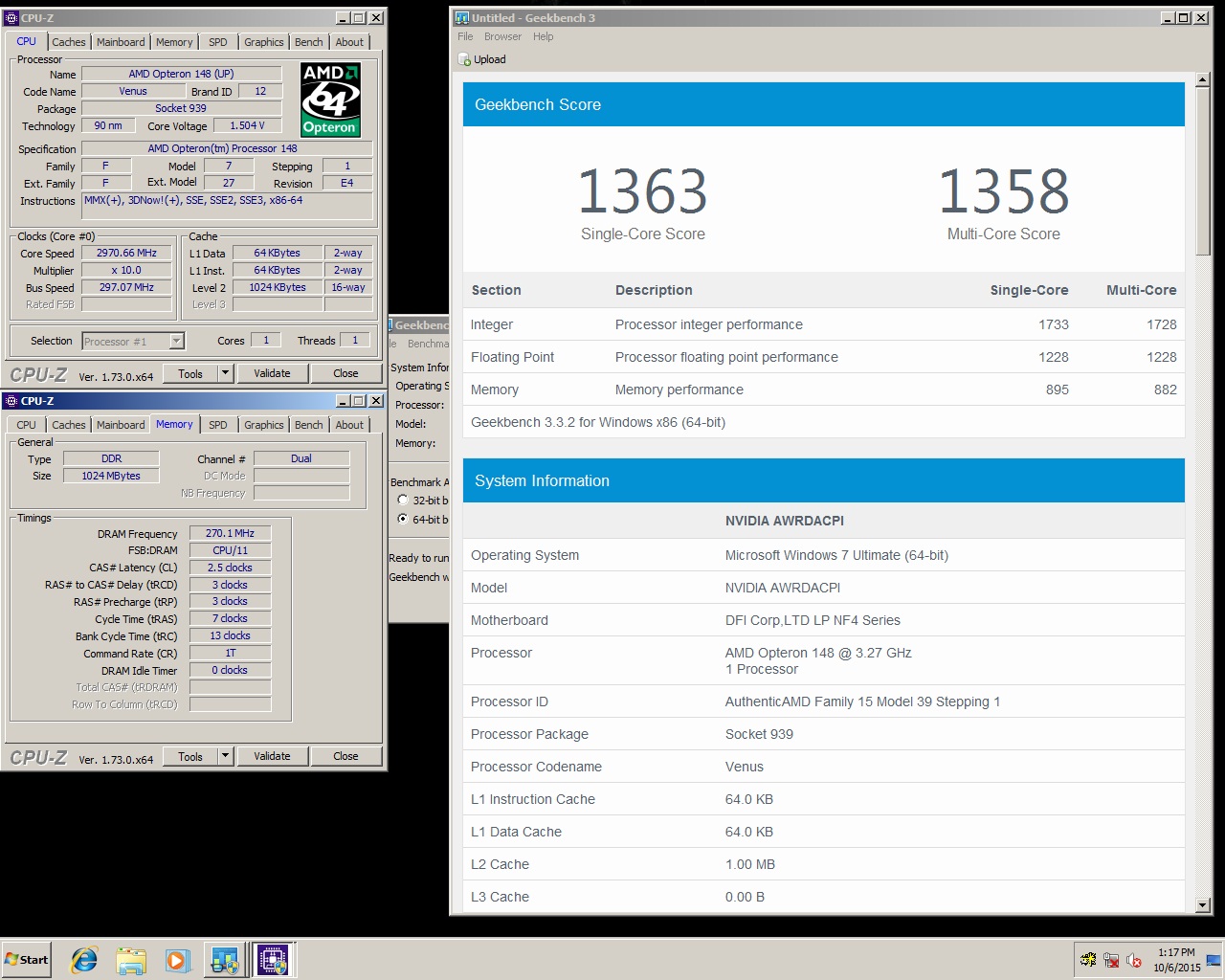Image resolution: width=1225 pixels, height=980 pixels.
Task: Open Bench tab in the CPU tab window
Action: pyautogui.click(x=309, y=42)
